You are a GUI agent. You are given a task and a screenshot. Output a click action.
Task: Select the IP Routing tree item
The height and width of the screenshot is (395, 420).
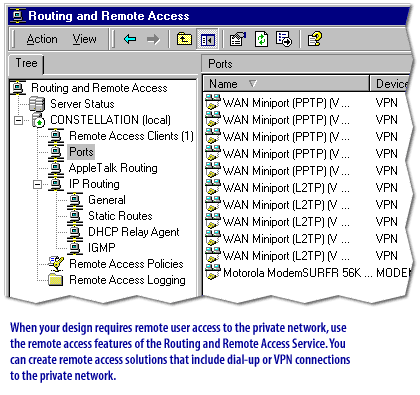pos(94,184)
